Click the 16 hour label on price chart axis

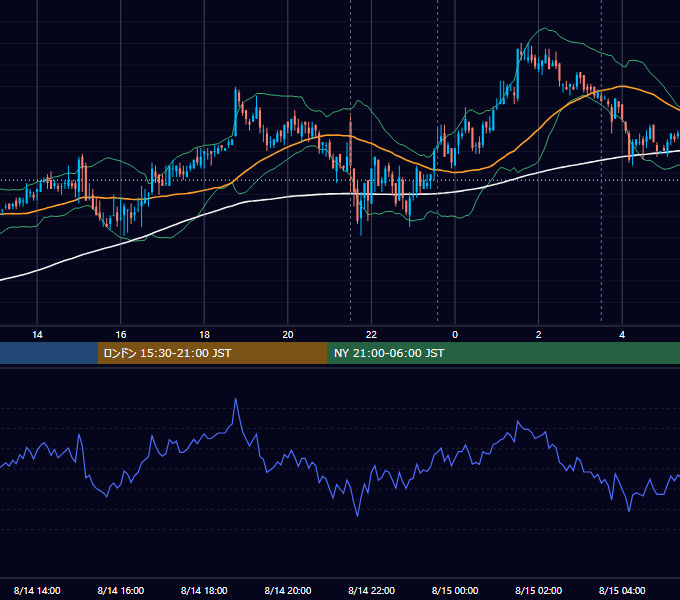121,335
